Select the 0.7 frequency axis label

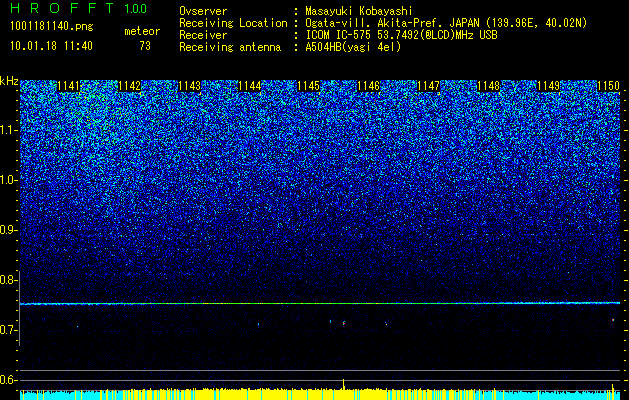coord(8,330)
